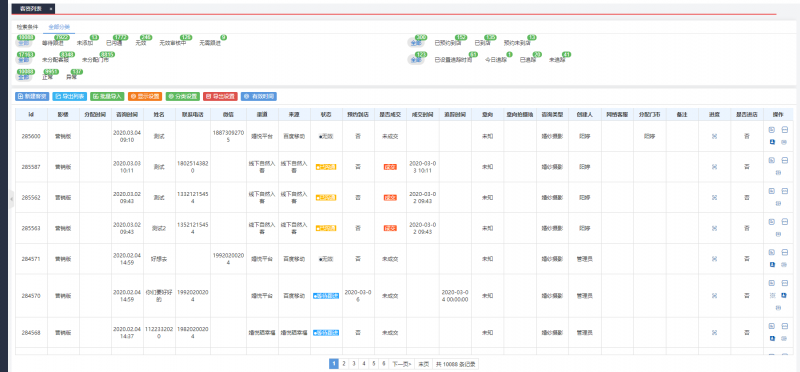Click document edit icon in row 285563 actions
This screenshot has height=372, width=800.
[x=772, y=221]
